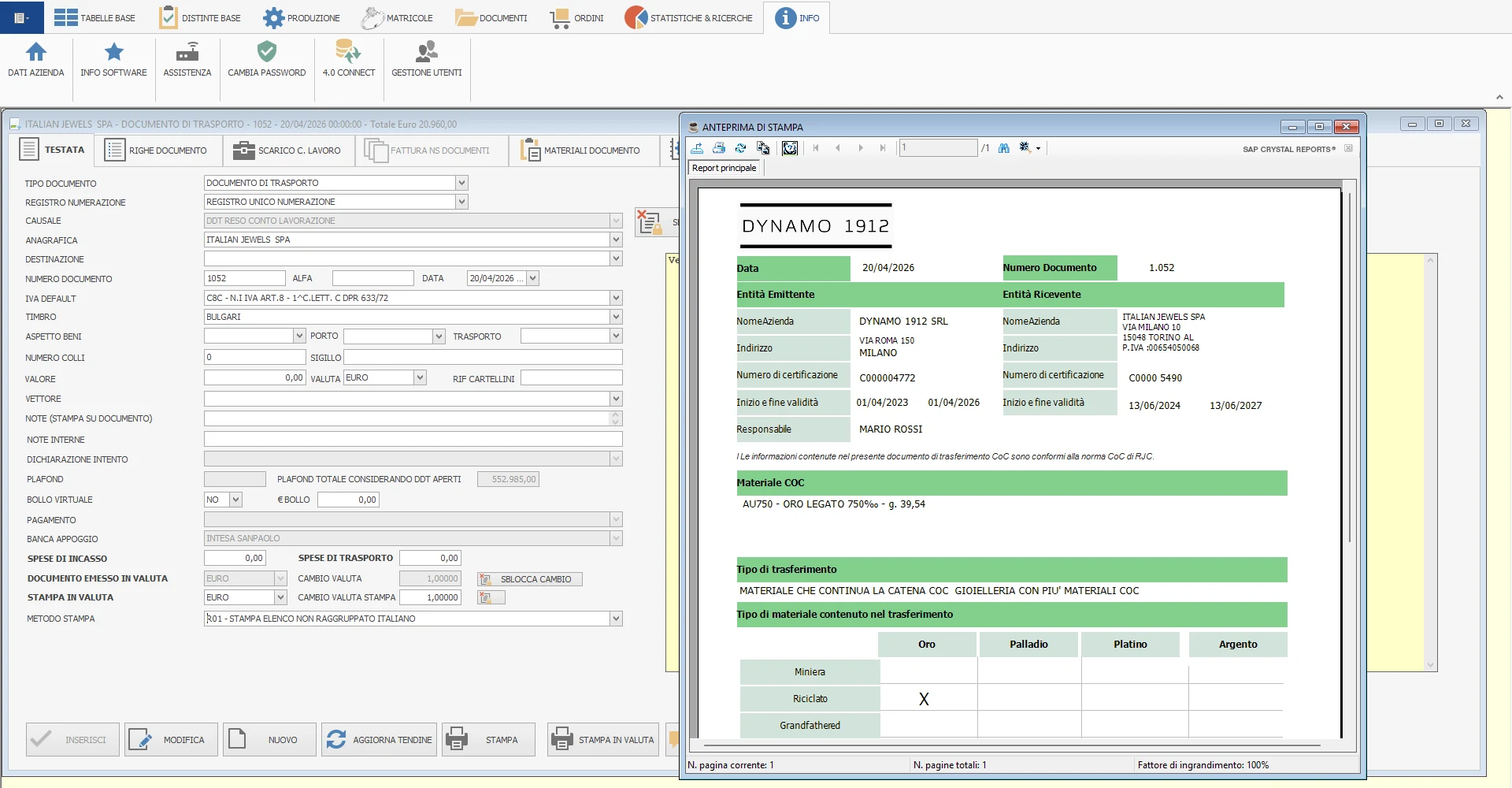Select the SCARICO C. LAVORO tab
Image resolution: width=1512 pixels, height=788 pixels.
click(287, 150)
